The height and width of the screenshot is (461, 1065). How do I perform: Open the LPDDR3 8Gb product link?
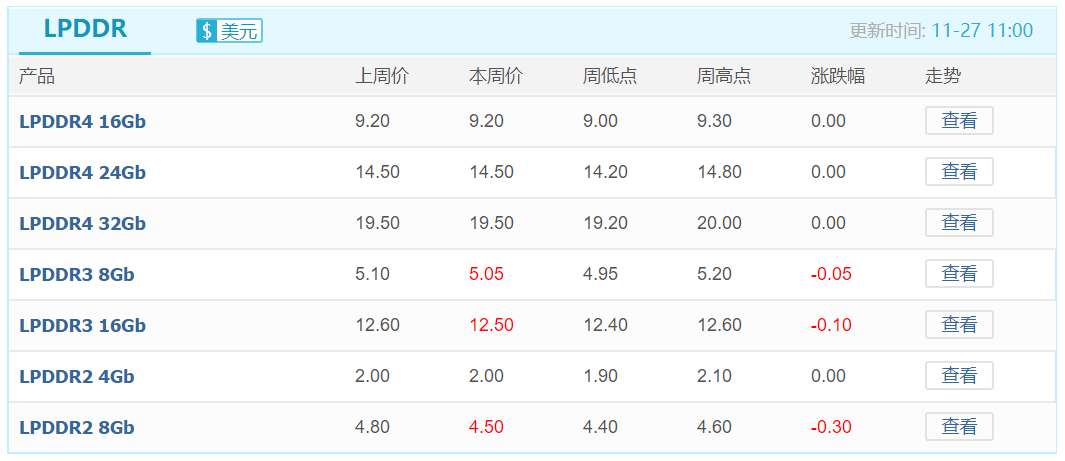click(77, 274)
